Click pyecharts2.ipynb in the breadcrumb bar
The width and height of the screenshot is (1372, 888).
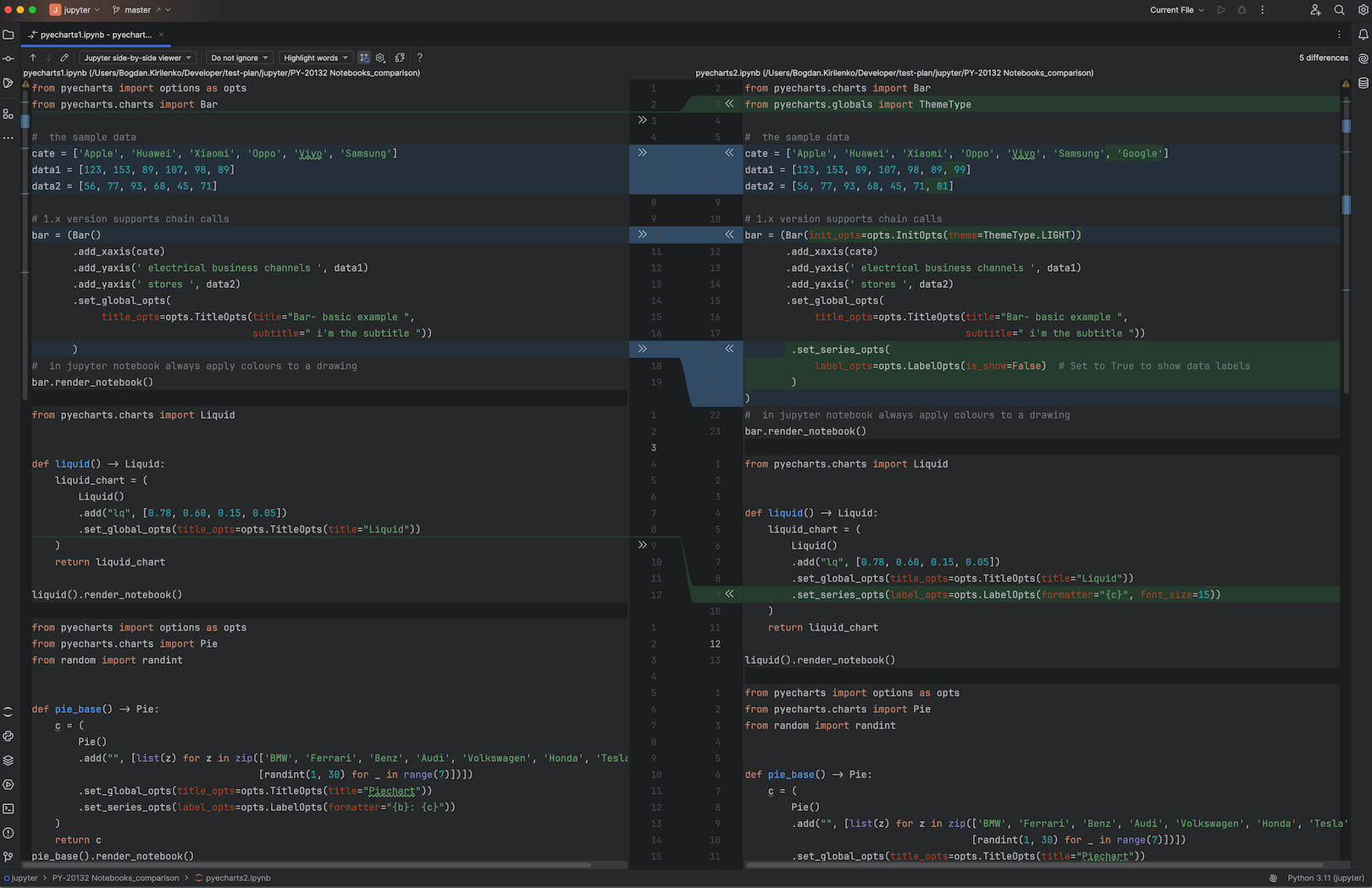pyautogui.click(x=237, y=878)
